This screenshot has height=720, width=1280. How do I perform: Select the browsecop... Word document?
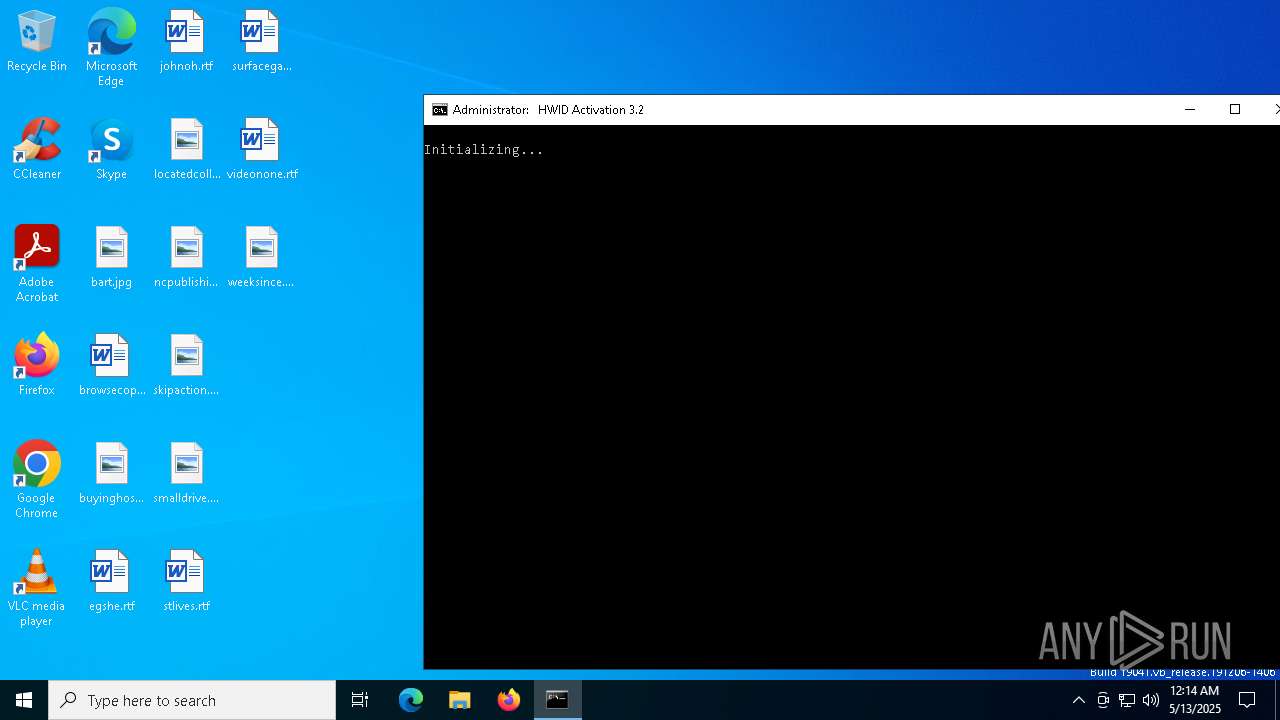[111, 366]
